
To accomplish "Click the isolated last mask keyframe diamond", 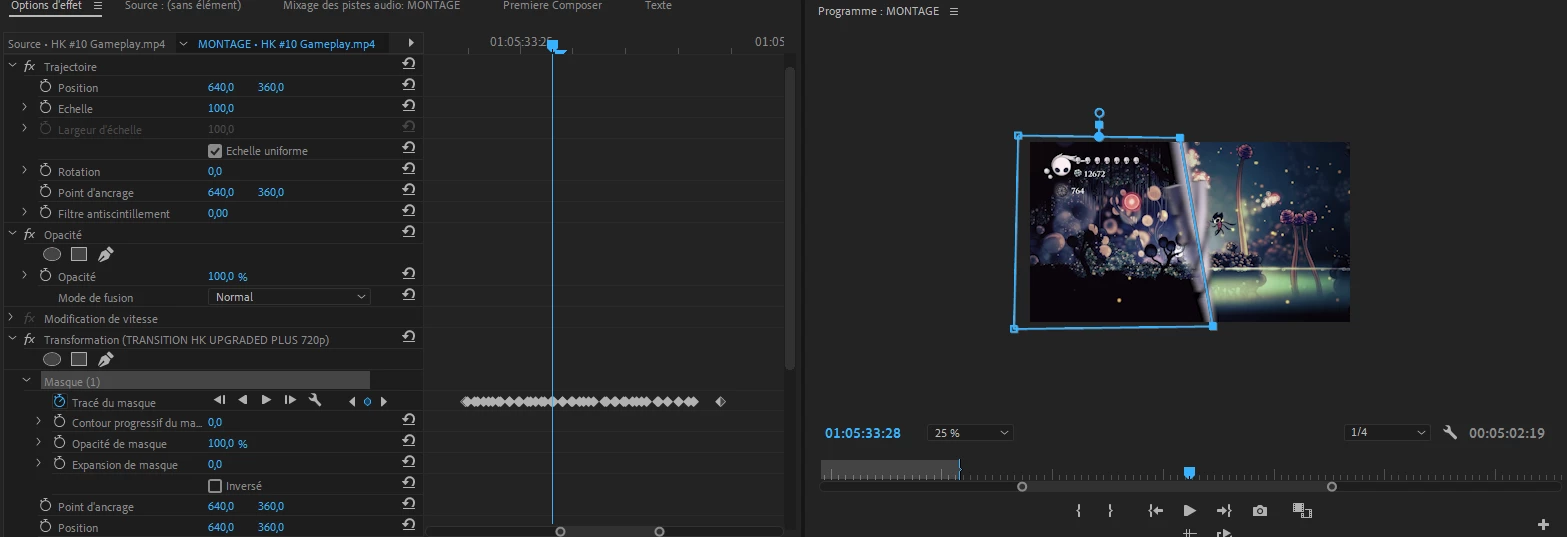I will (x=720, y=402).
